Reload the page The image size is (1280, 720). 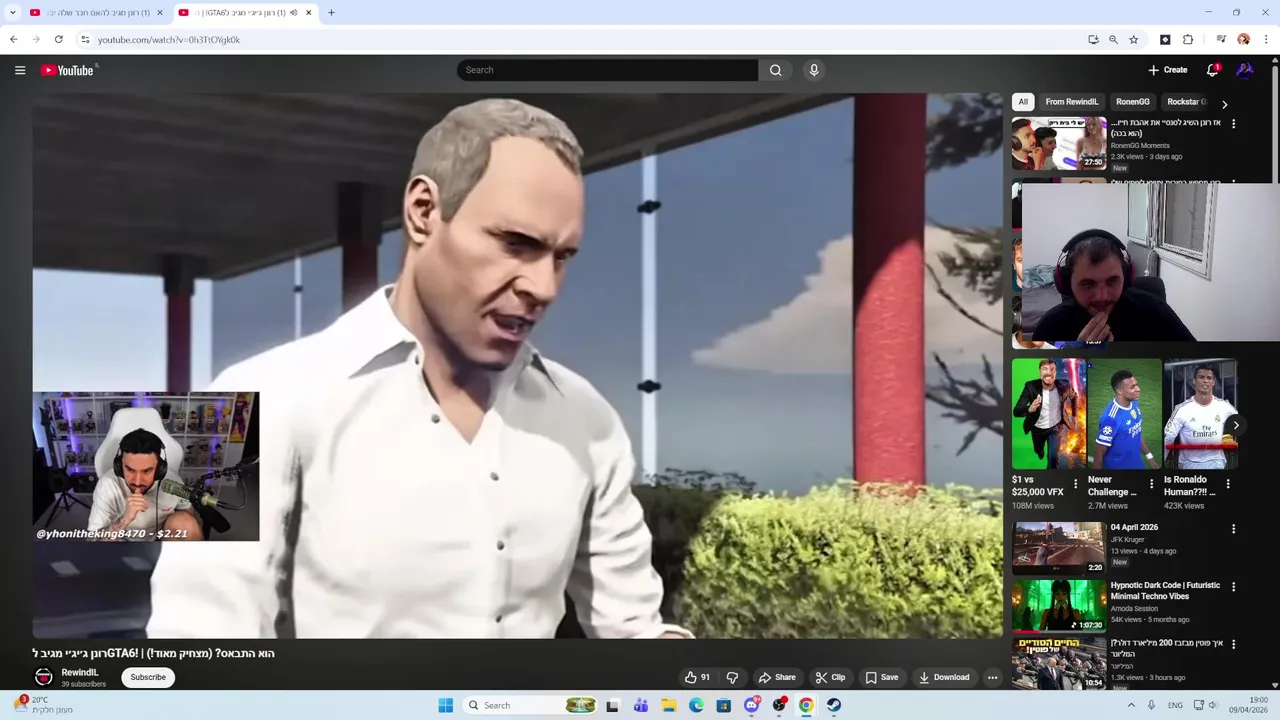coord(59,40)
